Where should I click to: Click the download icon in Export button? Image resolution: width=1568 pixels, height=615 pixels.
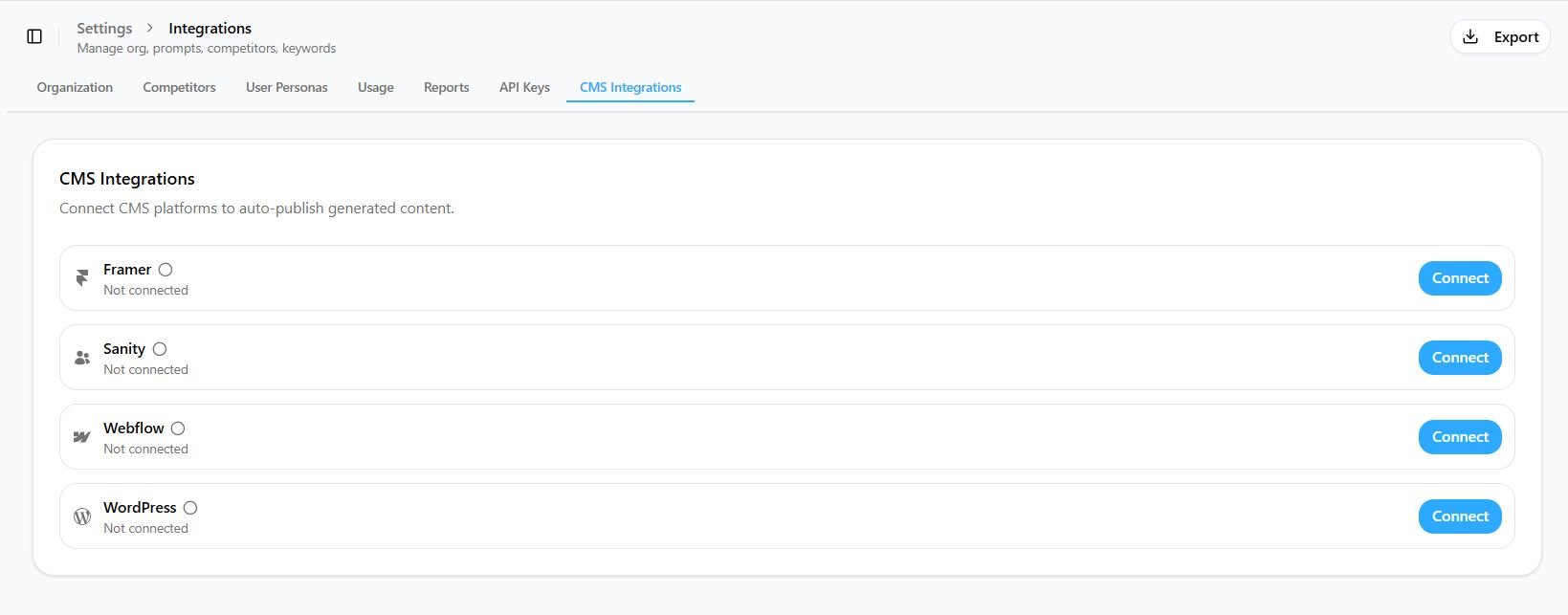coord(1470,36)
